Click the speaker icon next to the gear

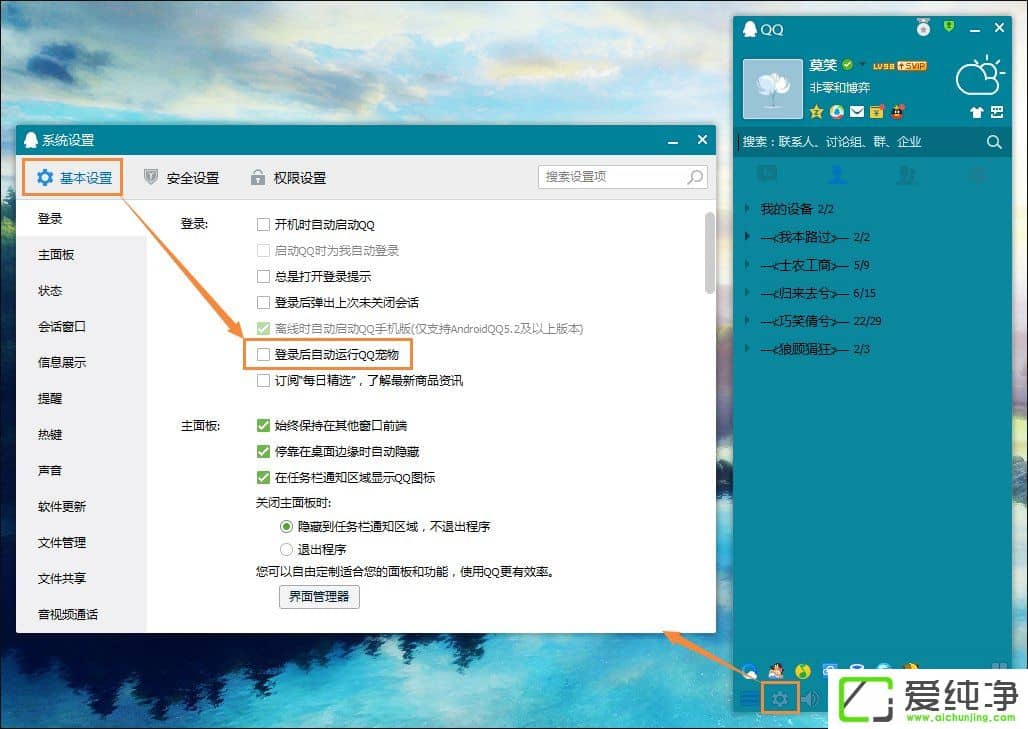click(810, 697)
